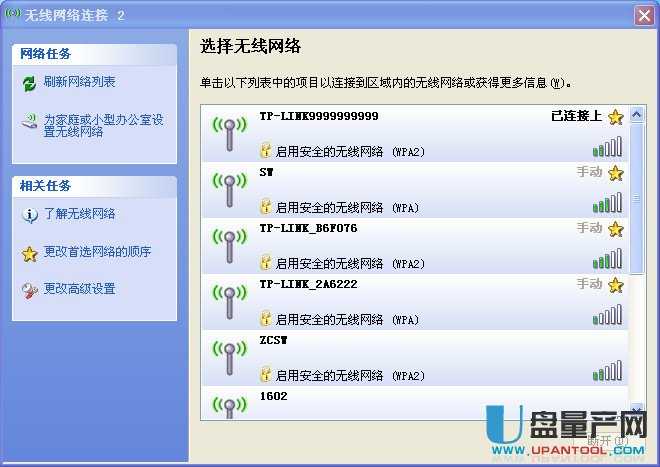Click the star icon on SW network row

click(616, 173)
